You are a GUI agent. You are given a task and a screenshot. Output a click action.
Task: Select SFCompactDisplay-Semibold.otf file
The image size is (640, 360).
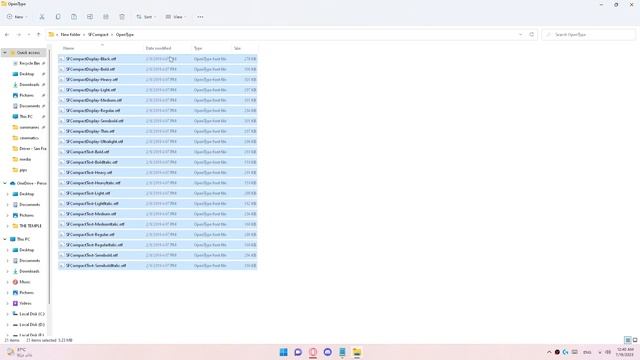pos(158,121)
